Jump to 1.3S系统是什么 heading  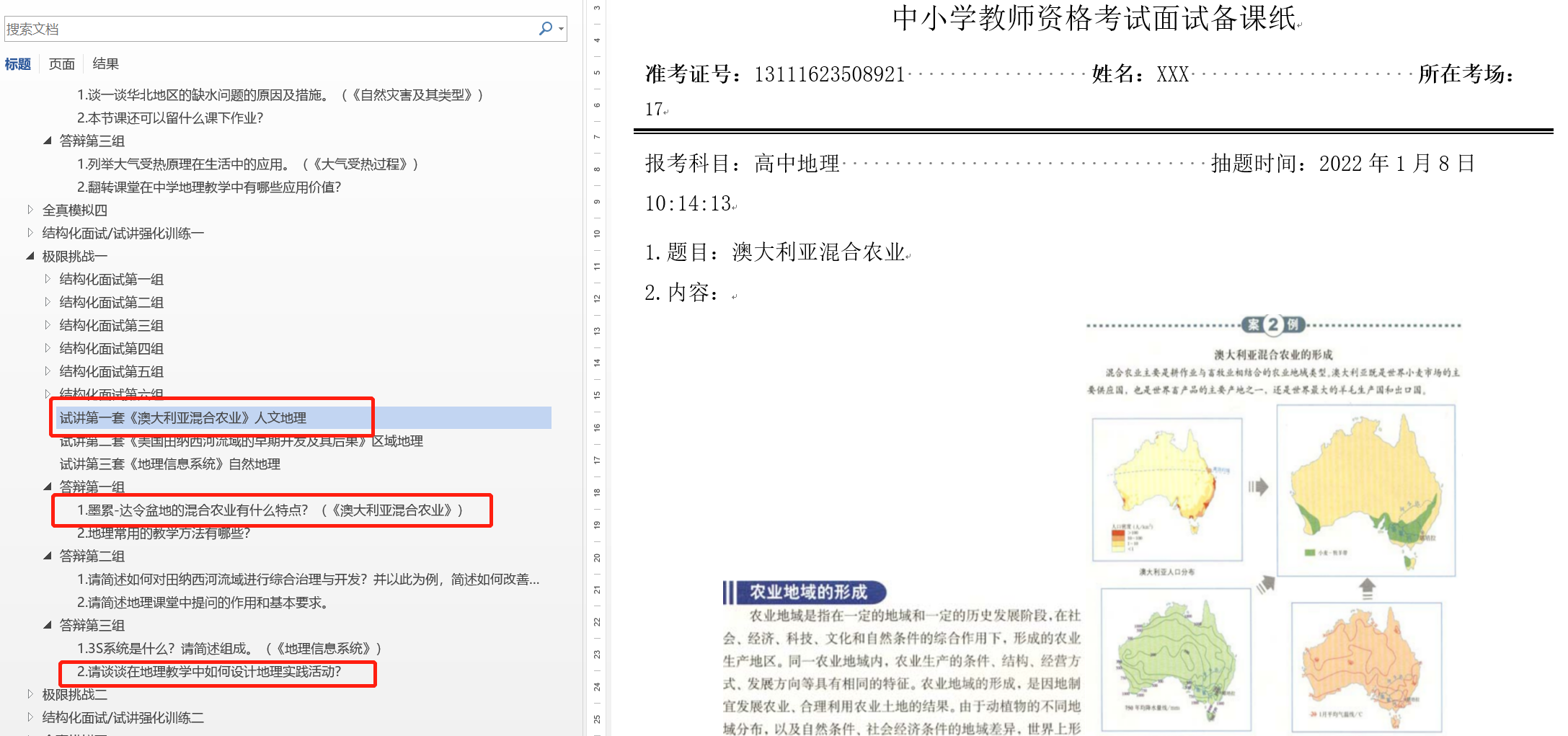point(229,649)
